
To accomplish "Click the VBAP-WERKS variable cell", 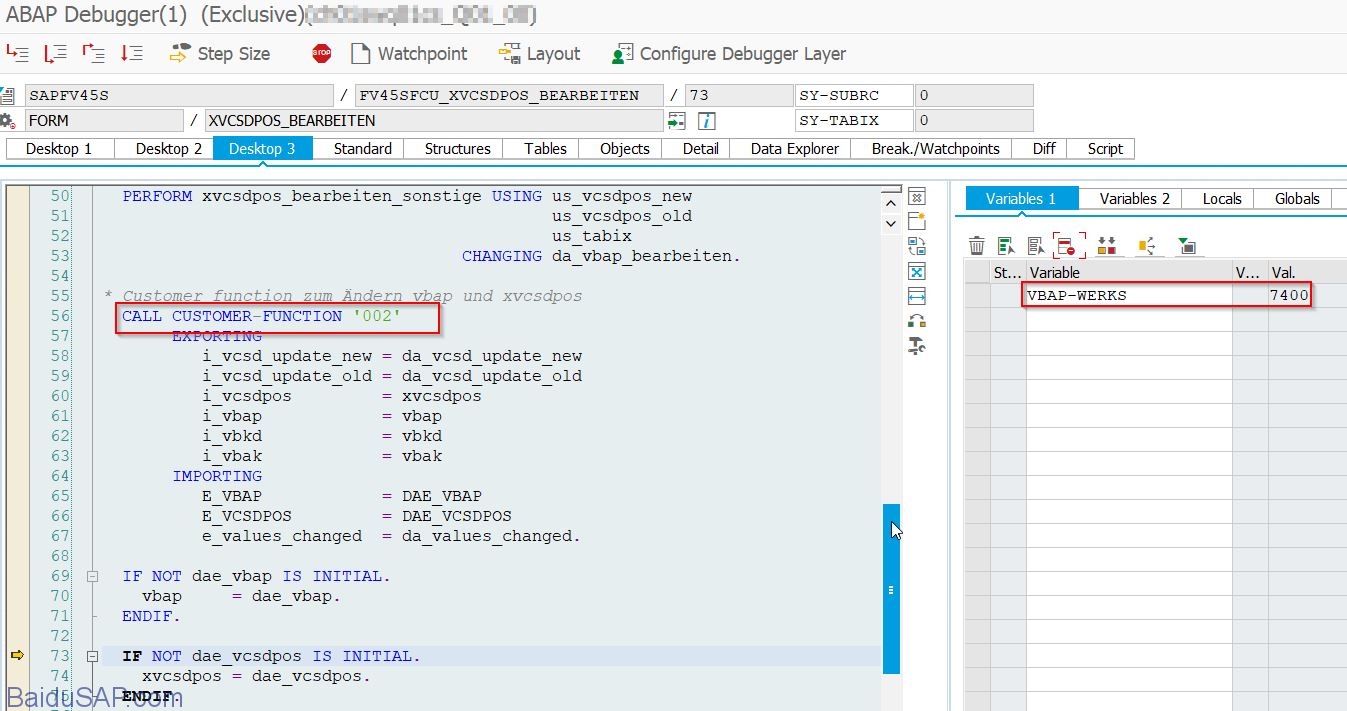I will 1129,296.
